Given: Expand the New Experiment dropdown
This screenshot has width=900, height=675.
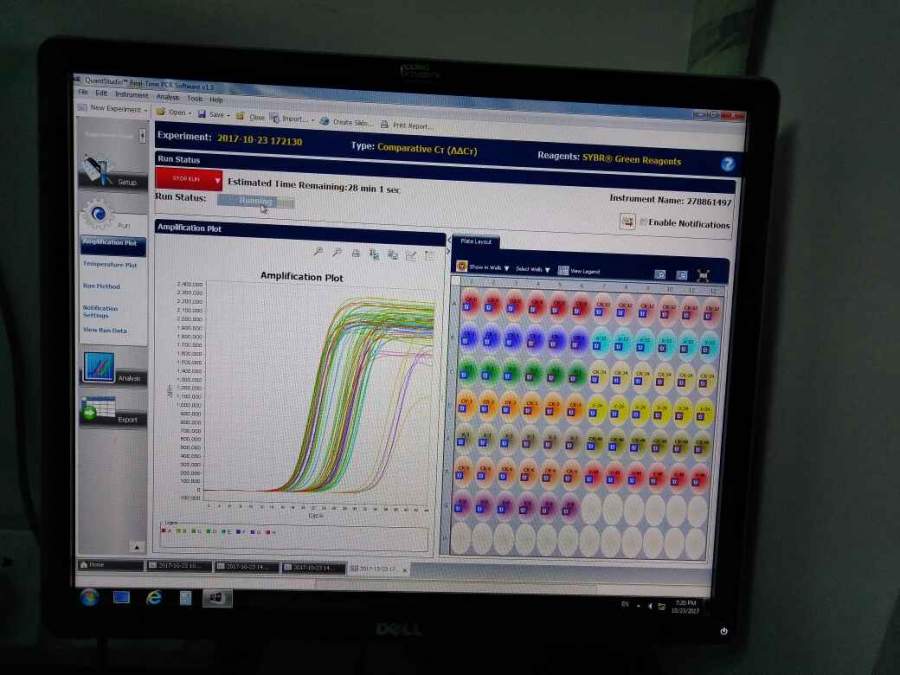Looking at the screenshot, I should point(146,109).
